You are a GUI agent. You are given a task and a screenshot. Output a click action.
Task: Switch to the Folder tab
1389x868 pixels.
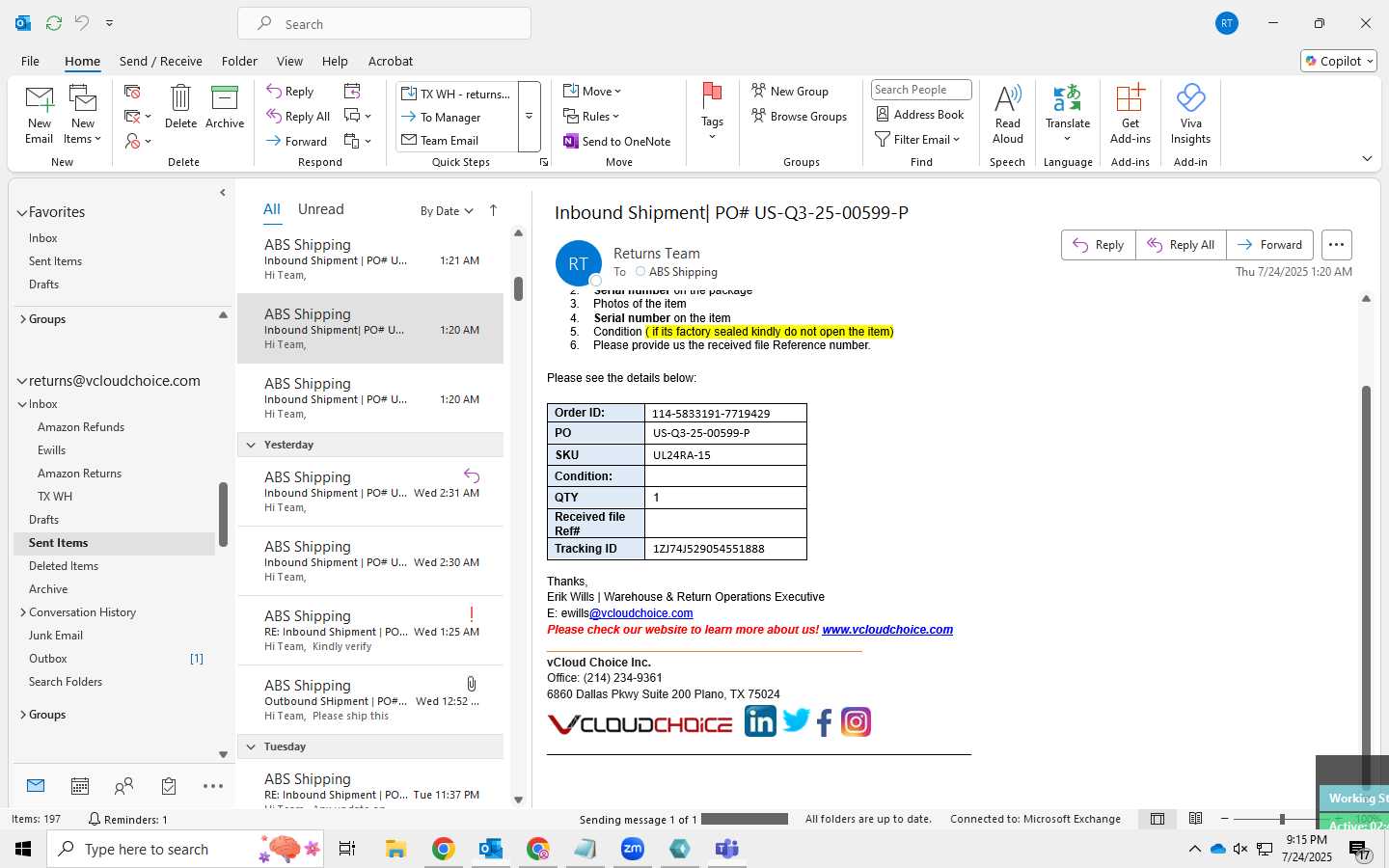pos(239,61)
